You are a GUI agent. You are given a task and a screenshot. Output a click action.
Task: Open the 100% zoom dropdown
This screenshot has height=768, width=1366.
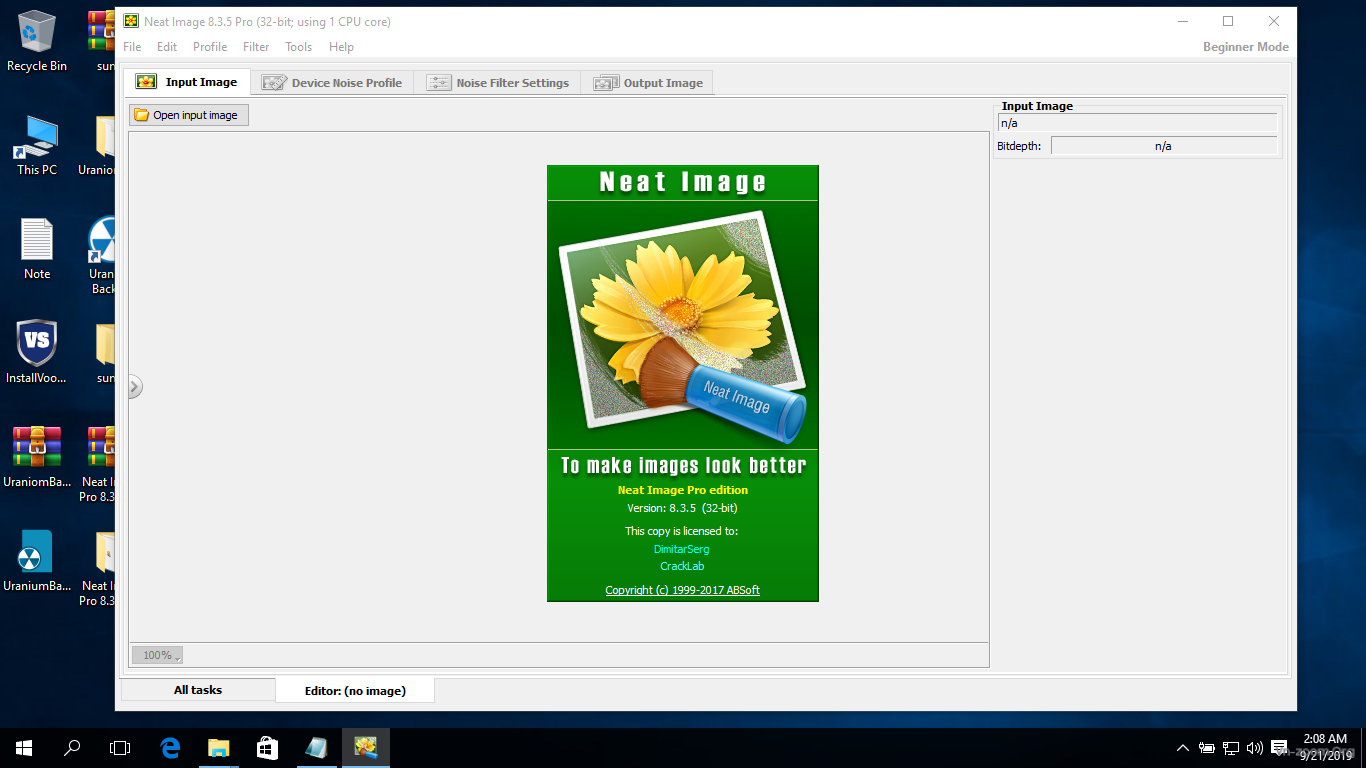(x=157, y=655)
